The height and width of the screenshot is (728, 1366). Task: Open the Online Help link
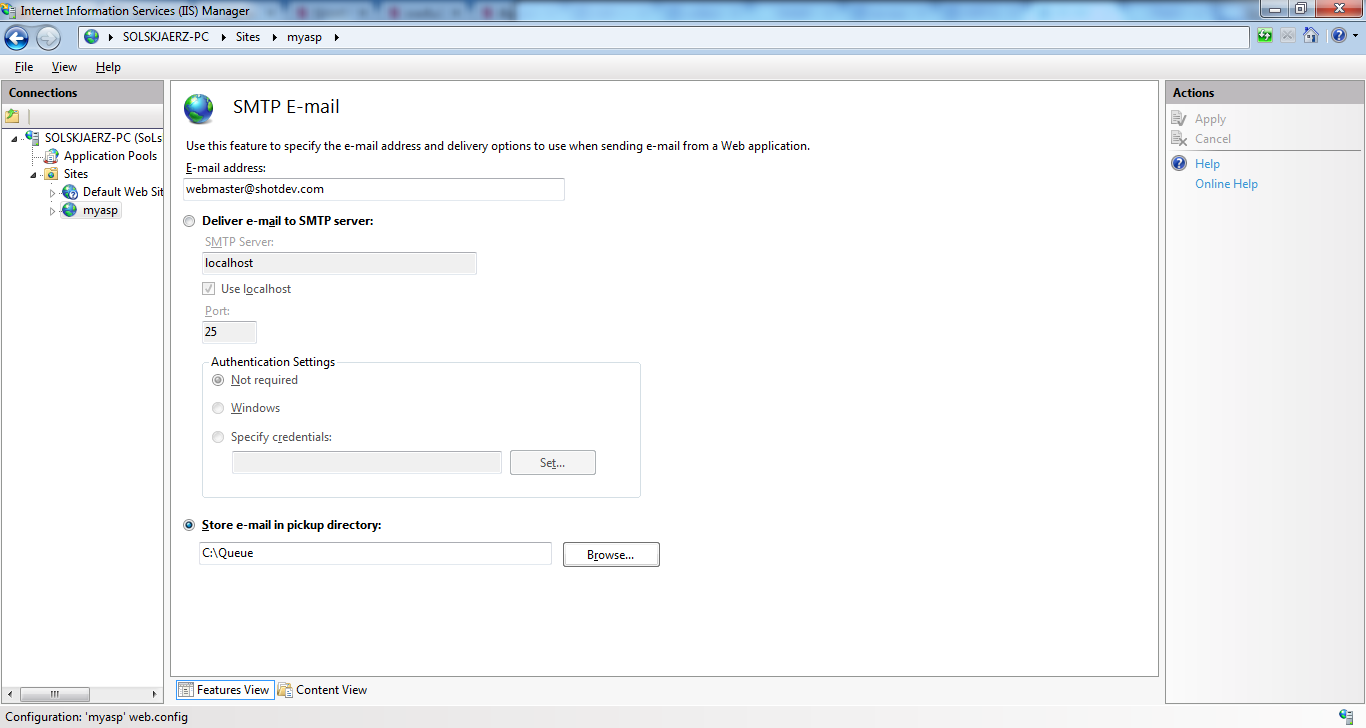(x=1226, y=184)
